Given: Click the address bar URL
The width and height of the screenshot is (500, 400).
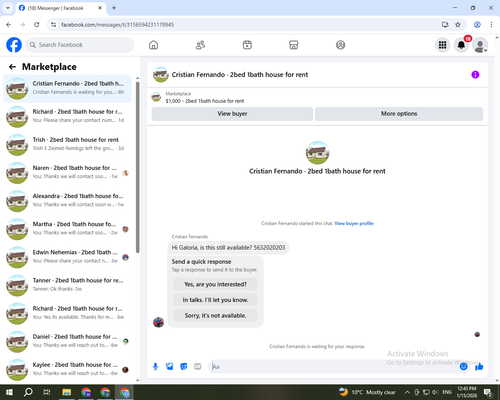Looking at the screenshot, I should coord(117,25).
